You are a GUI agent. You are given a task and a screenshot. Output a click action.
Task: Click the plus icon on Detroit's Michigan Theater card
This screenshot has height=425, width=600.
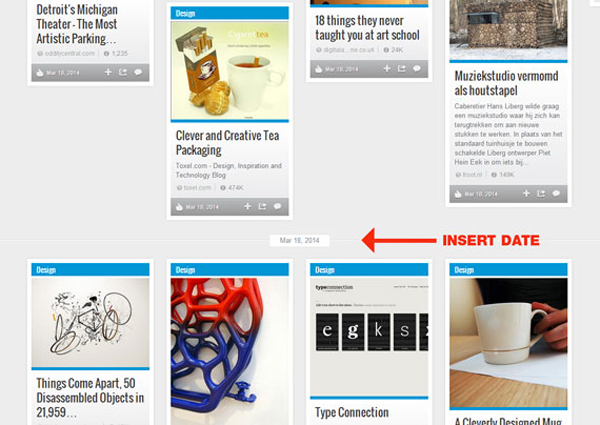point(108,72)
